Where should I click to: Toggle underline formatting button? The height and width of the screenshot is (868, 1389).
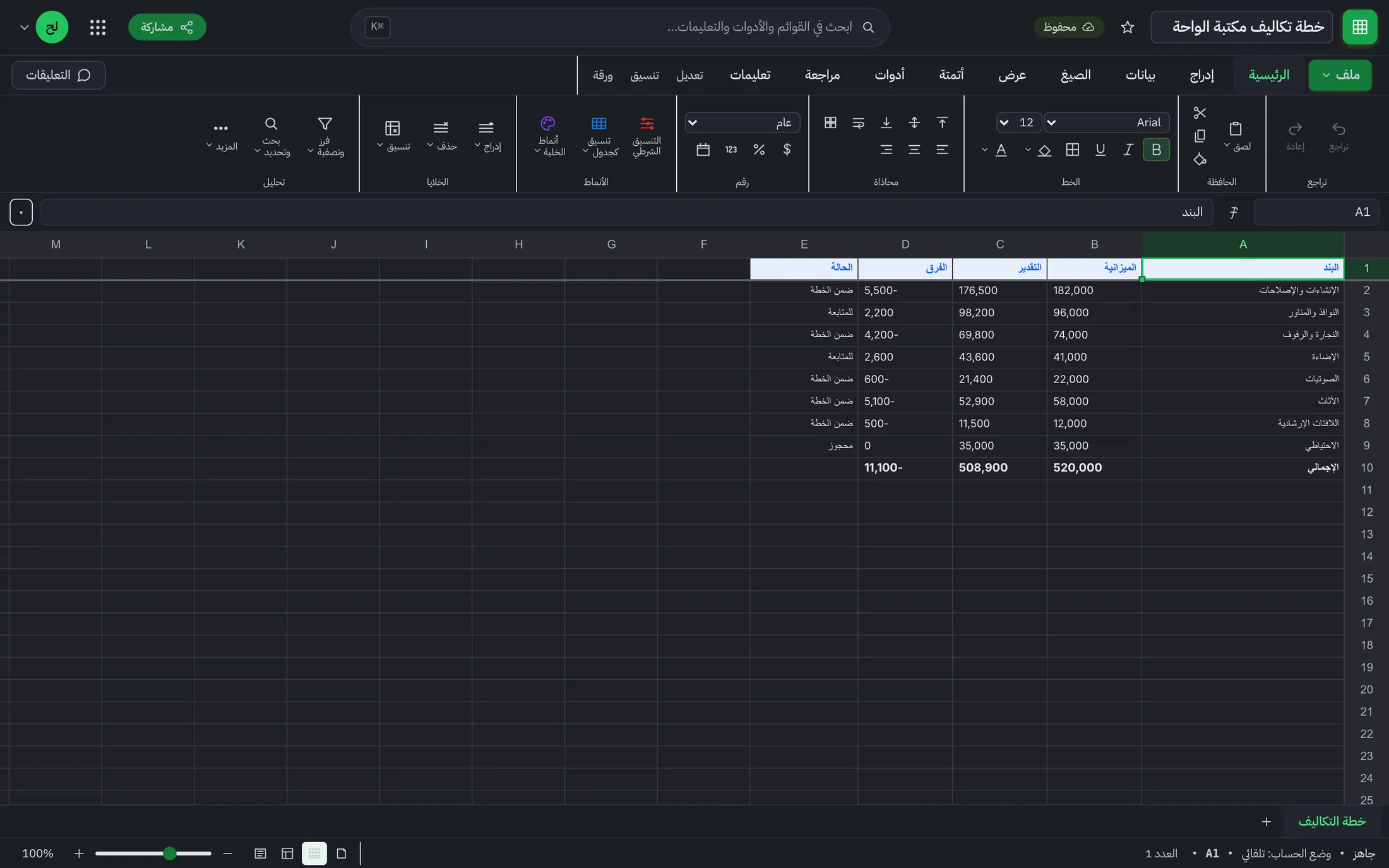point(1100,150)
